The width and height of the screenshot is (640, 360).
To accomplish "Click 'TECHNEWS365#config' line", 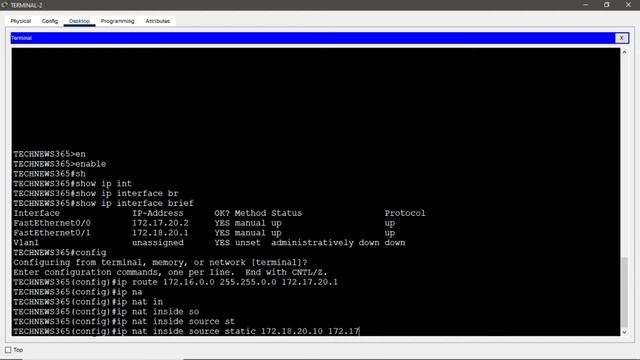I will [60, 253].
